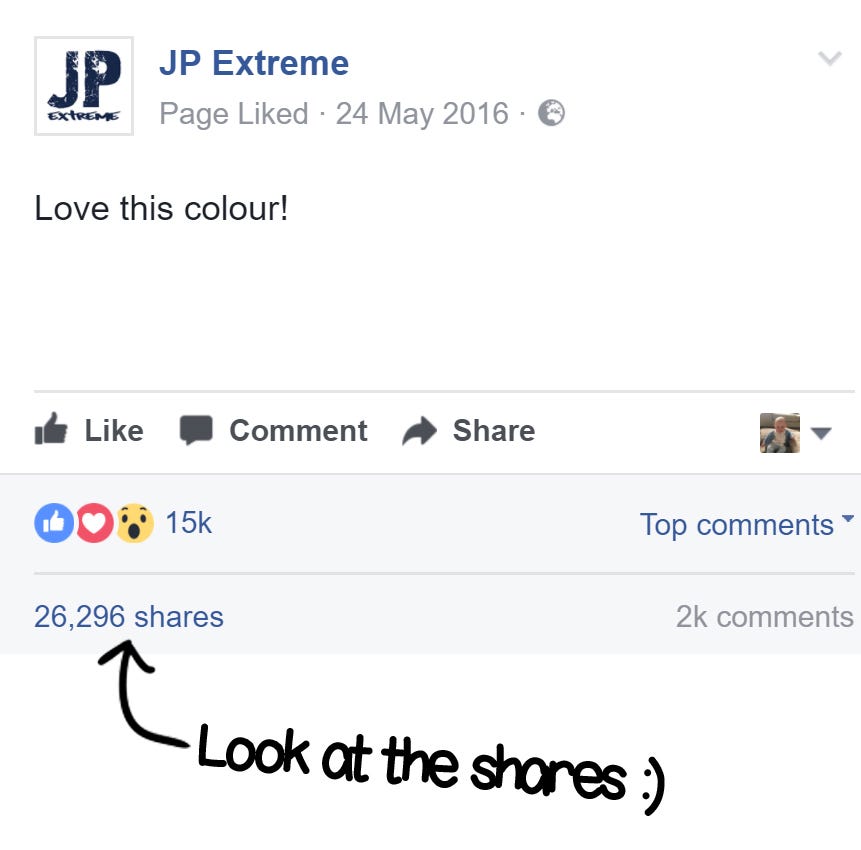Expand the post options chevron

click(829, 58)
